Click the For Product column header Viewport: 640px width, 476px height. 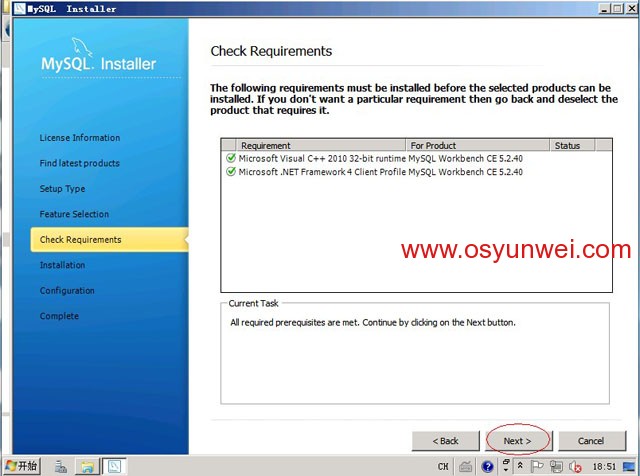point(478,145)
